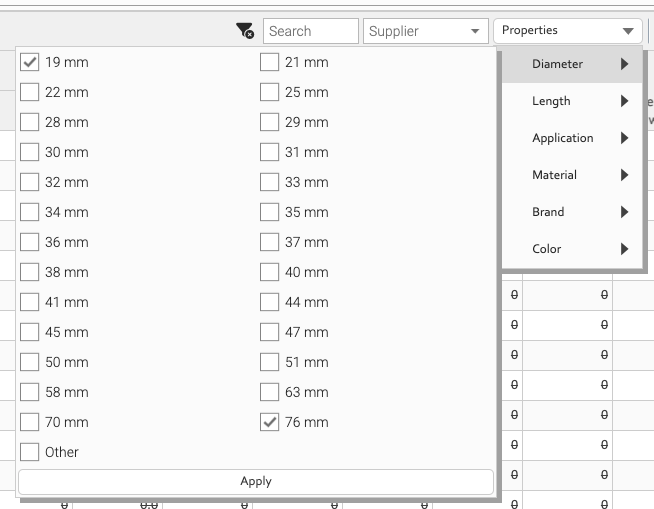Type in the Search field

310,31
